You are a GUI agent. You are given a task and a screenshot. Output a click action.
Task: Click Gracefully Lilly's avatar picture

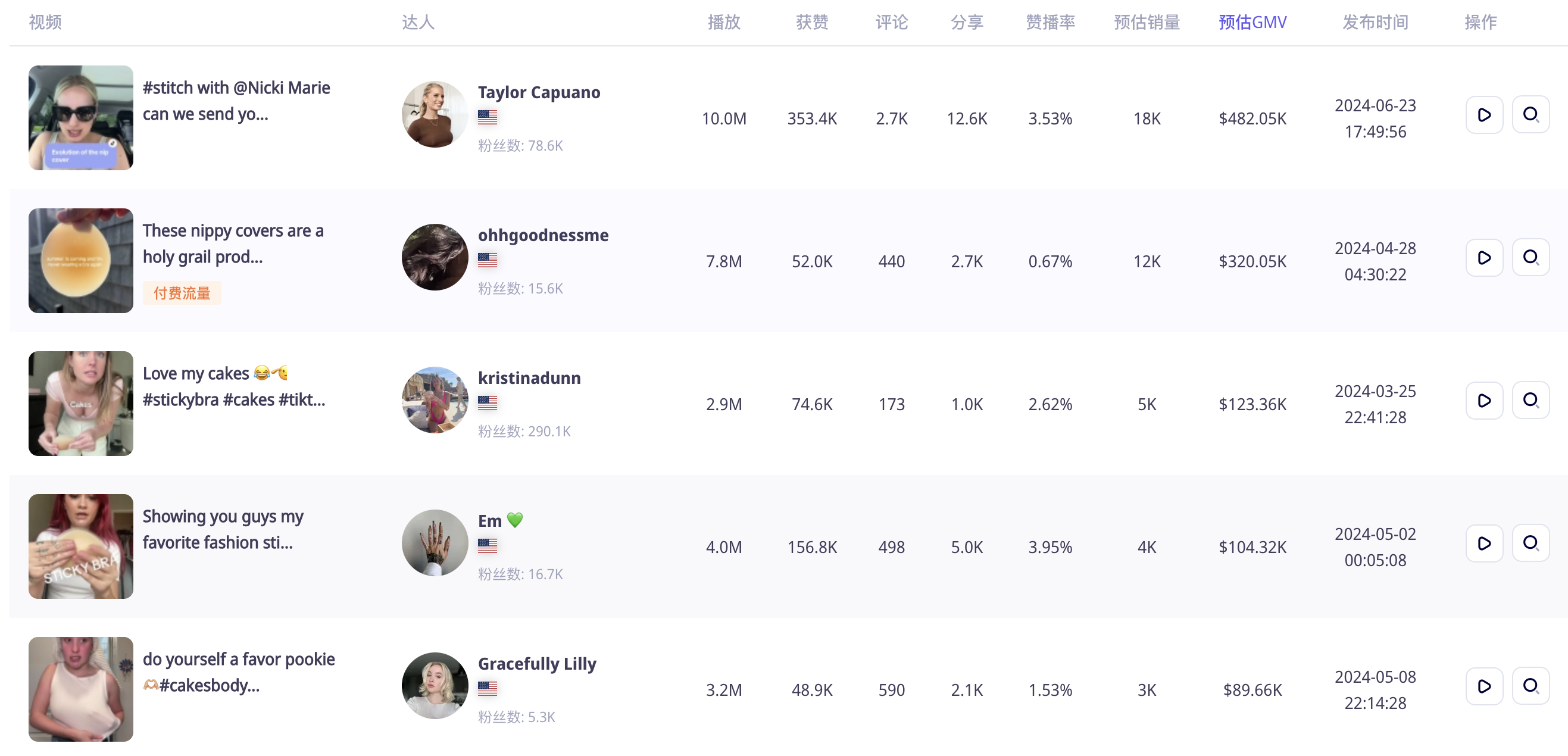pos(435,686)
